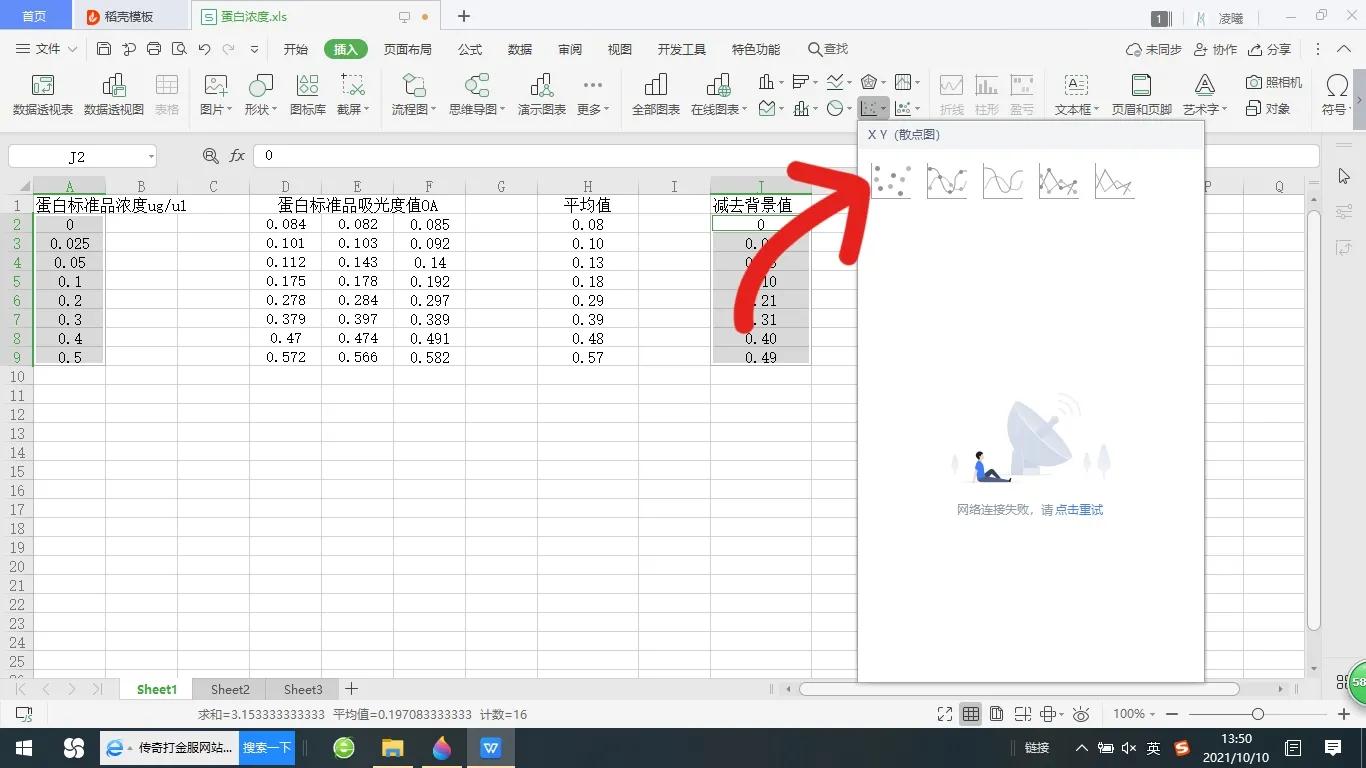Screen dimensions: 1366x768
Task: Insert an 对象 object
Action: pyautogui.click(x=1267, y=108)
